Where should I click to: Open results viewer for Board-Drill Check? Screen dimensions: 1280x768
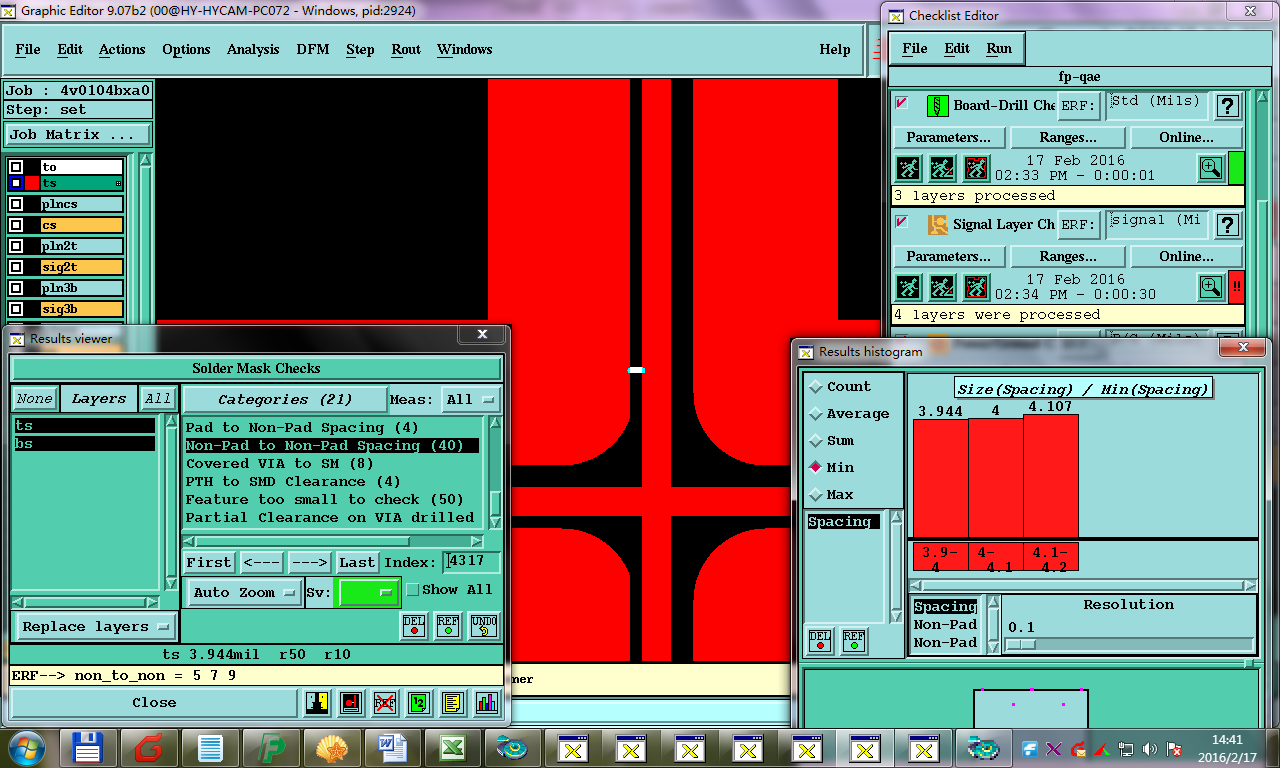point(1210,168)
